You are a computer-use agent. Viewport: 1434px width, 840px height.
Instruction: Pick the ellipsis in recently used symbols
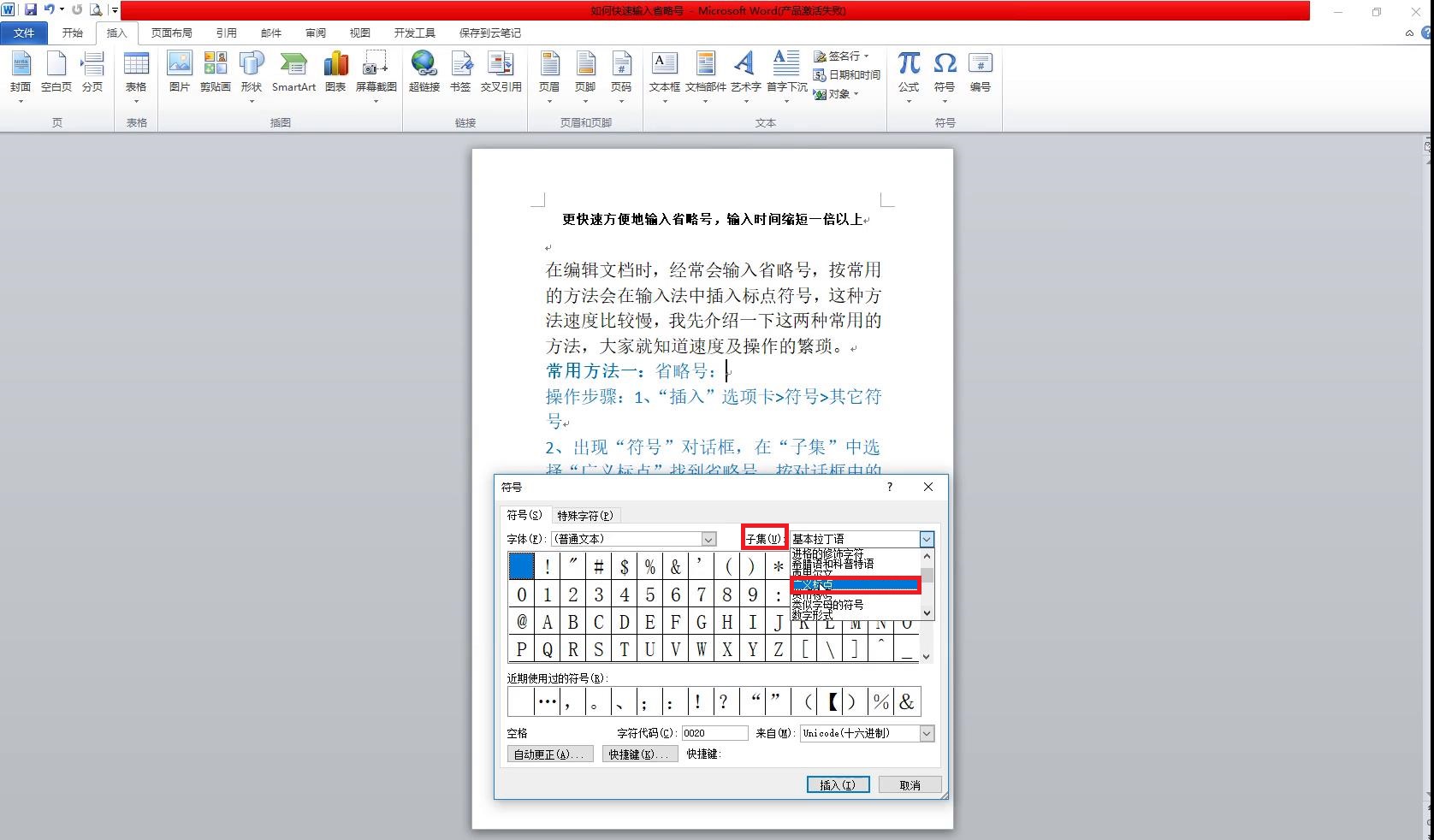(548, 702)
